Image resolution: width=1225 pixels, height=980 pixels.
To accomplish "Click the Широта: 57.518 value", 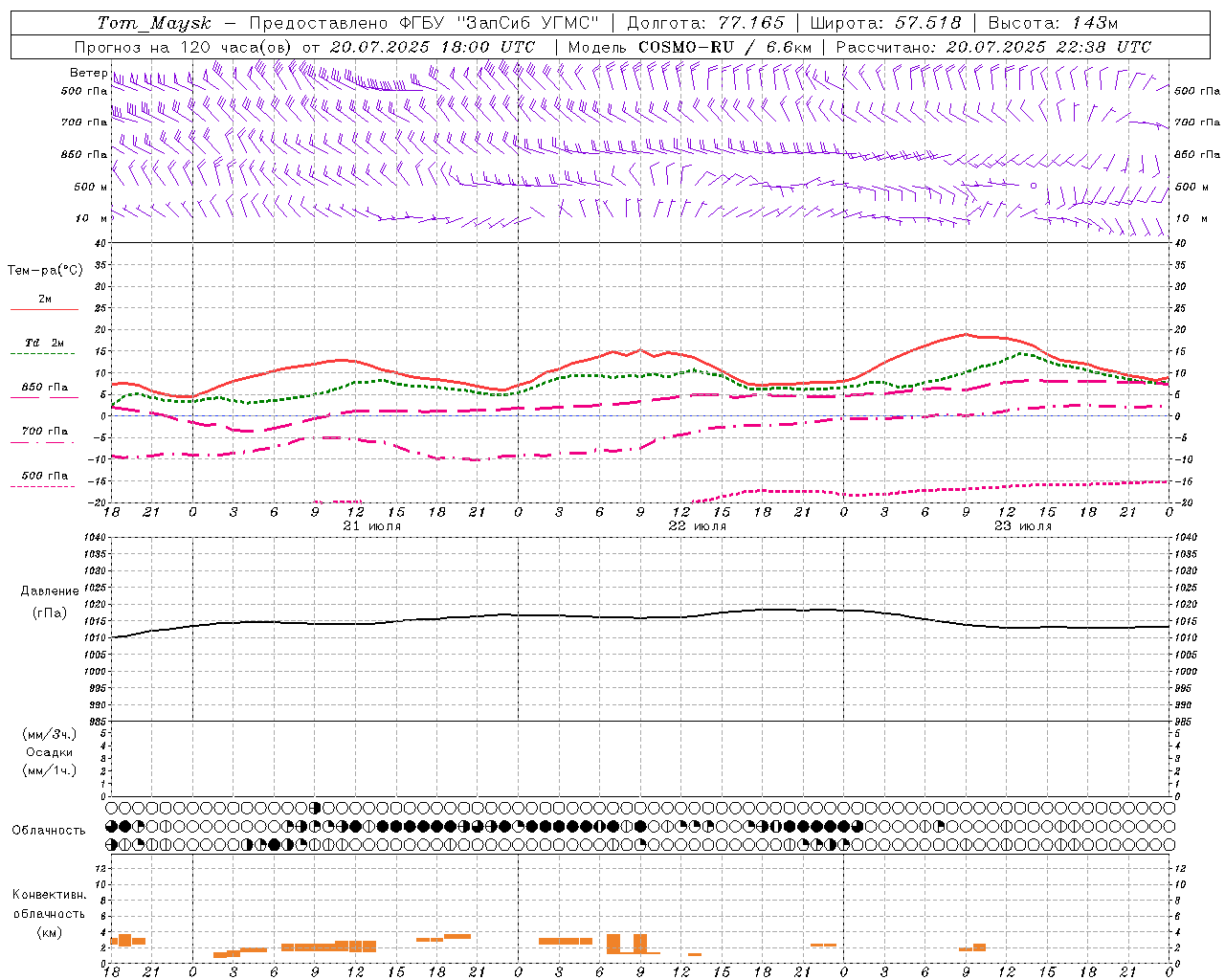I will pos(885,23).
